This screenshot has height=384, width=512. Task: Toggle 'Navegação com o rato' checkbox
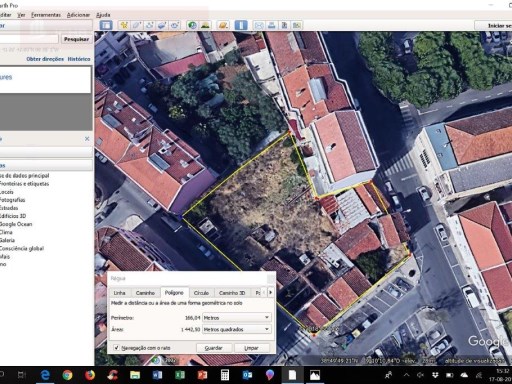[116, 348]
